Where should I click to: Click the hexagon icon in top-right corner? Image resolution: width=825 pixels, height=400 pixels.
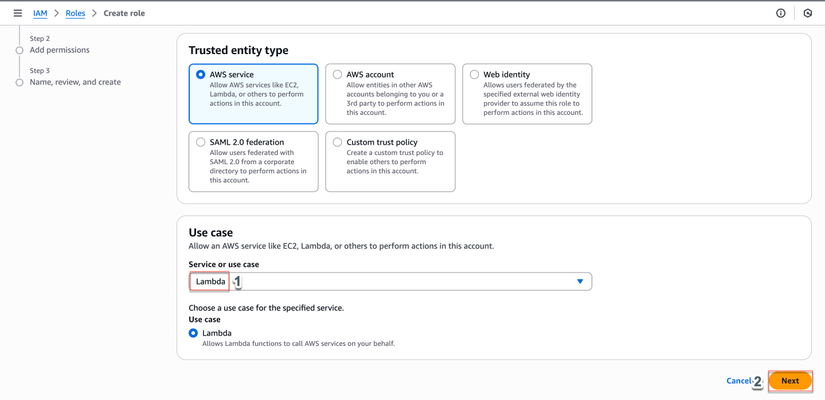pos(808,13)
